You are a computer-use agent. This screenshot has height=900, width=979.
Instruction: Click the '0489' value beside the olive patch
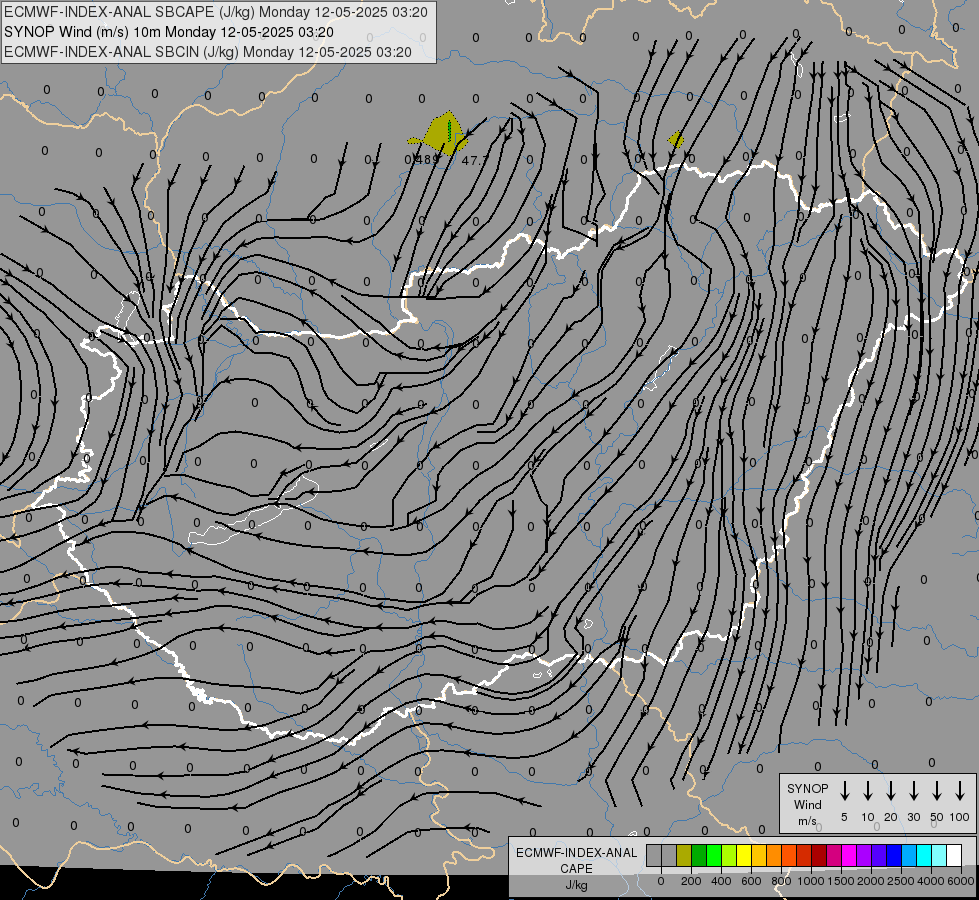click(x=422, y=159)
